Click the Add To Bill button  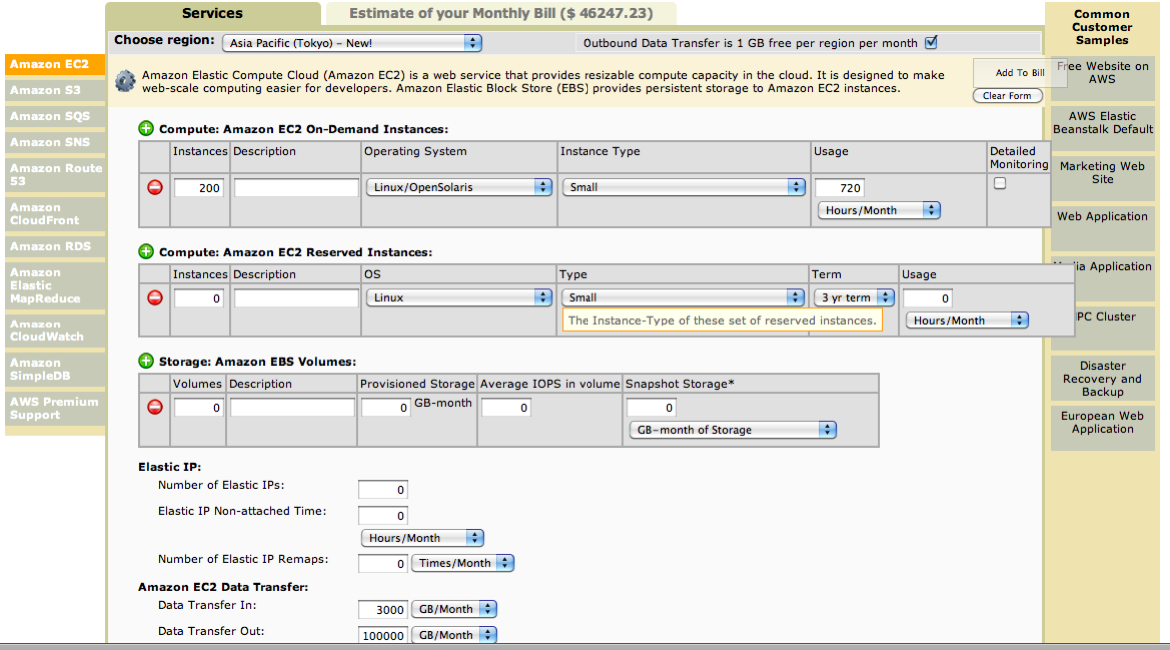[1019, 72]
